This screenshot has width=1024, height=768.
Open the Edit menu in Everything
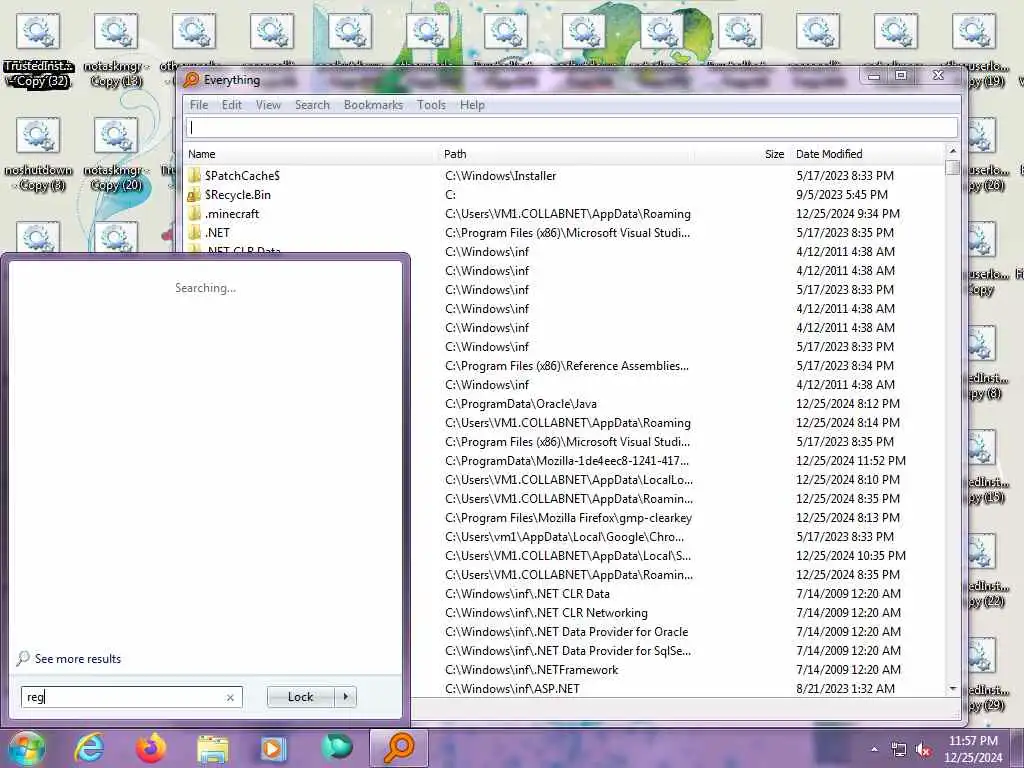(x=231, y=105)
